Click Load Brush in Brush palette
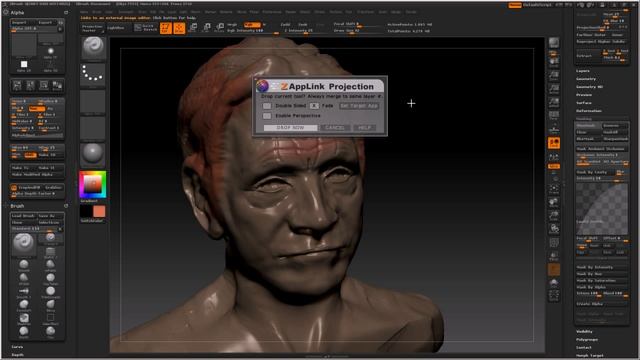This screenshot has width=640, height=360. coord(24,216)
